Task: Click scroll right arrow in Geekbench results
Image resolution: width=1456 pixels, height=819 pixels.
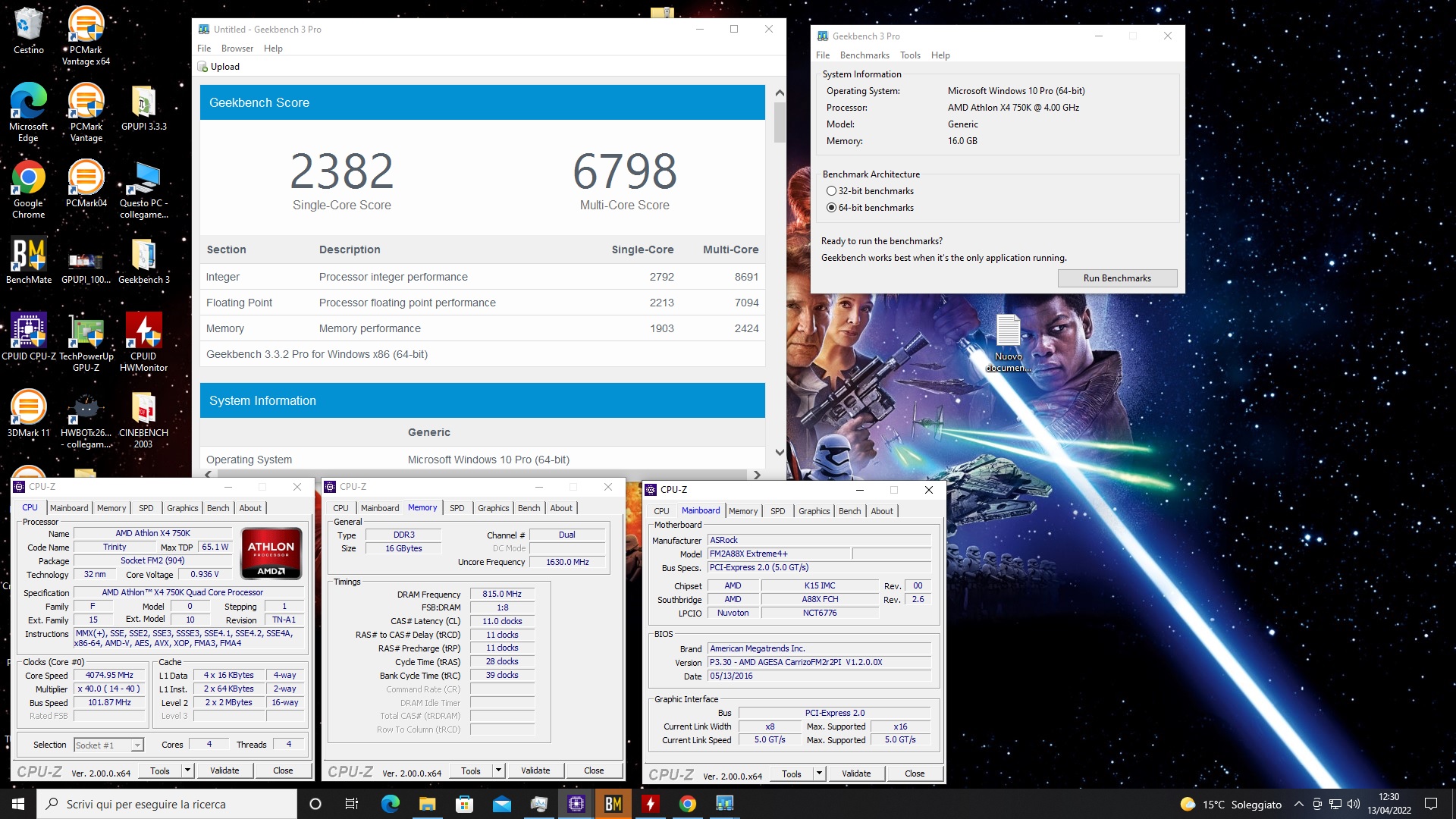Action: pos(756,475)
